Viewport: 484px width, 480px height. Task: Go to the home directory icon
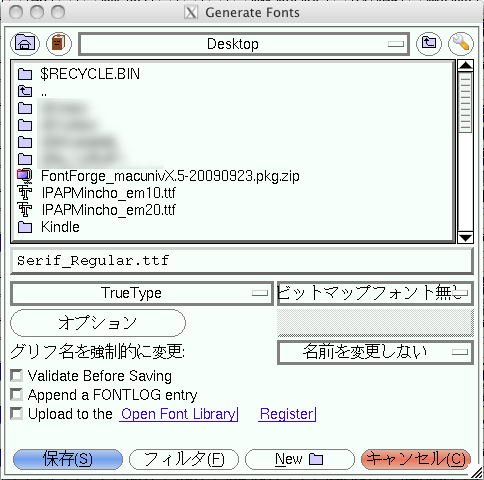pyautogui.click(x=25, y=43)
